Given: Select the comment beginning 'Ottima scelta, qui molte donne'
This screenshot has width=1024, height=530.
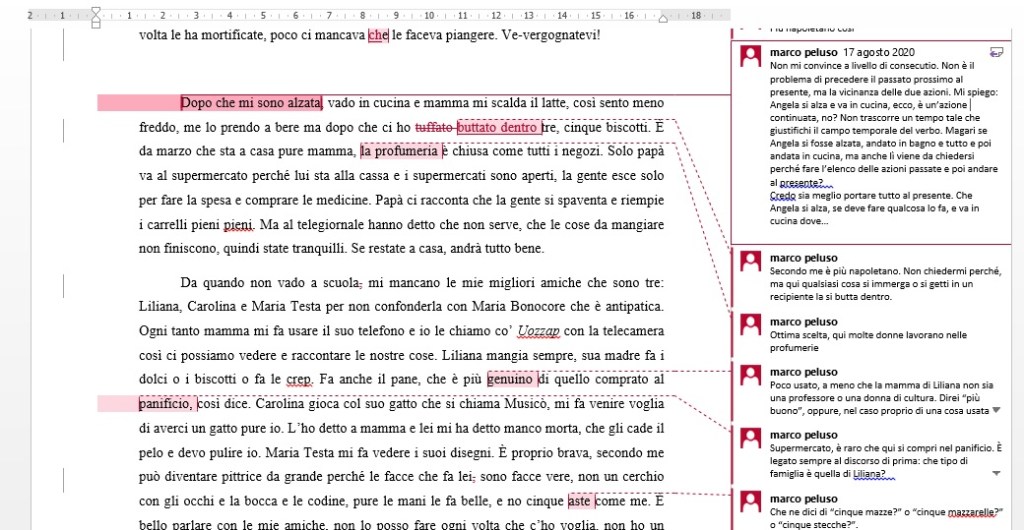Looking at the screenshot, I should click(859, 342).
